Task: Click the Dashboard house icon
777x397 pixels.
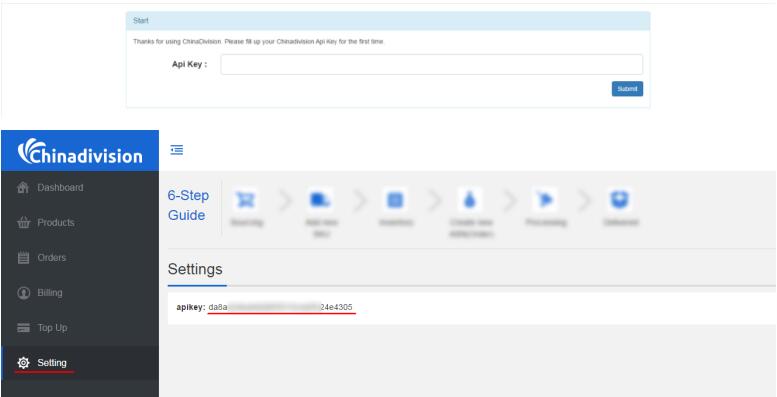Action: (23, 188)
